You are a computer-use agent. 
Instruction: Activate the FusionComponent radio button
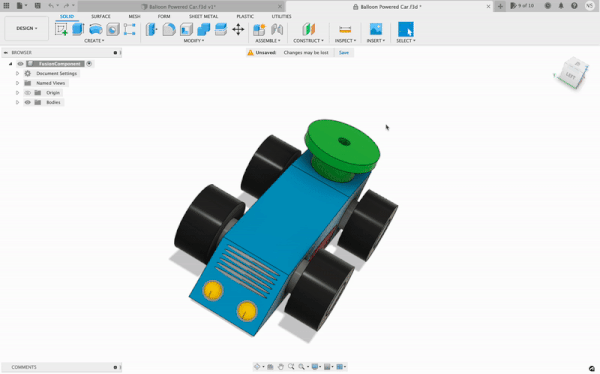coord(89,64)
